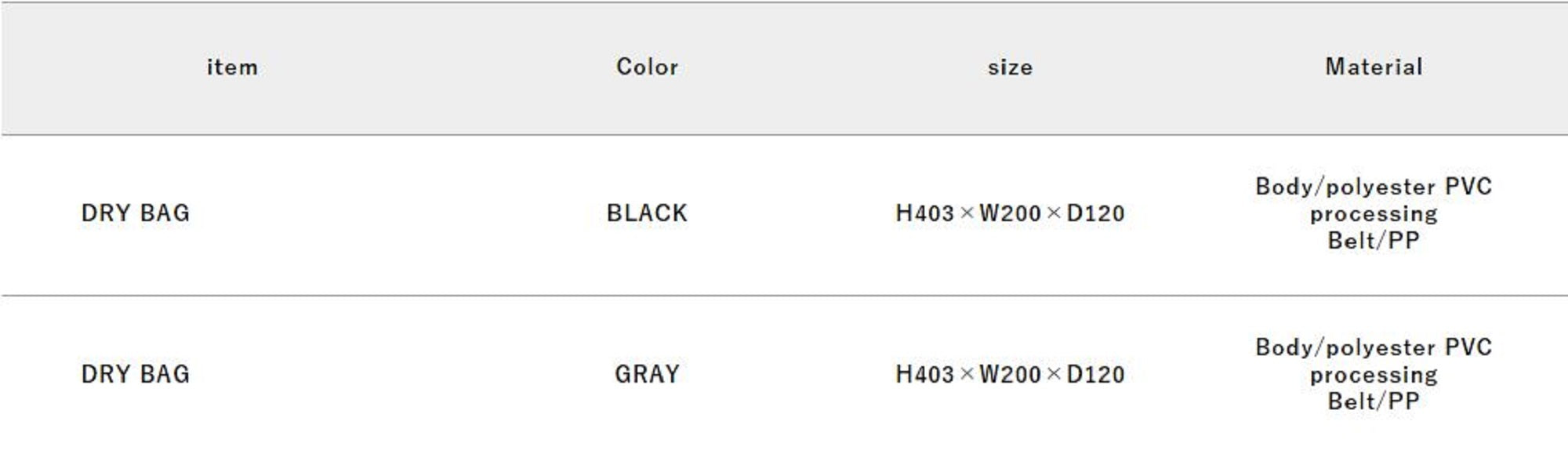This screenshot has height=454, width=1568.
Task: Click the "item" column header
Action: click(x=232, y=67)
